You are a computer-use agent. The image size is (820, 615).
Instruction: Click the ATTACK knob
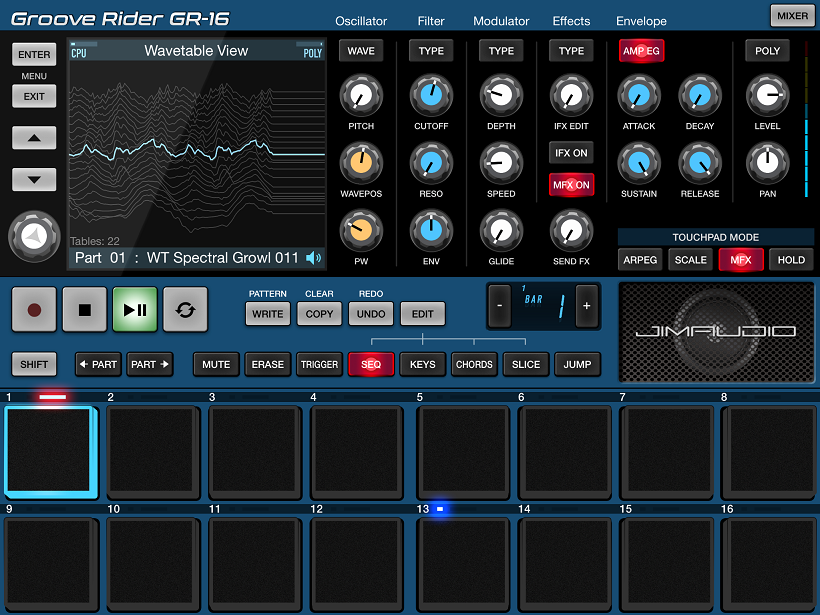(x=639, y=96)
